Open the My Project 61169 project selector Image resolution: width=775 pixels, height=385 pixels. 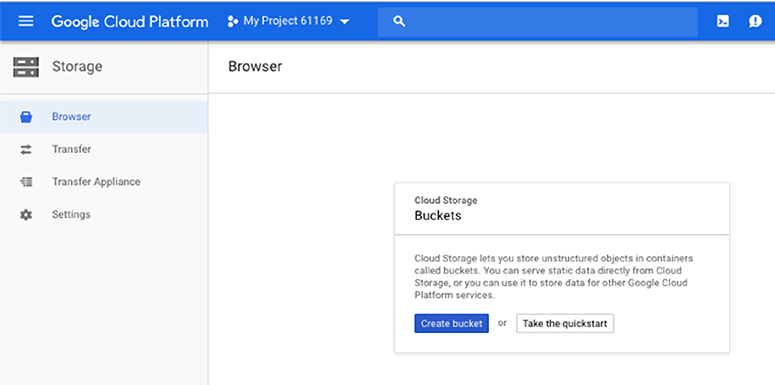pos(288,21)
